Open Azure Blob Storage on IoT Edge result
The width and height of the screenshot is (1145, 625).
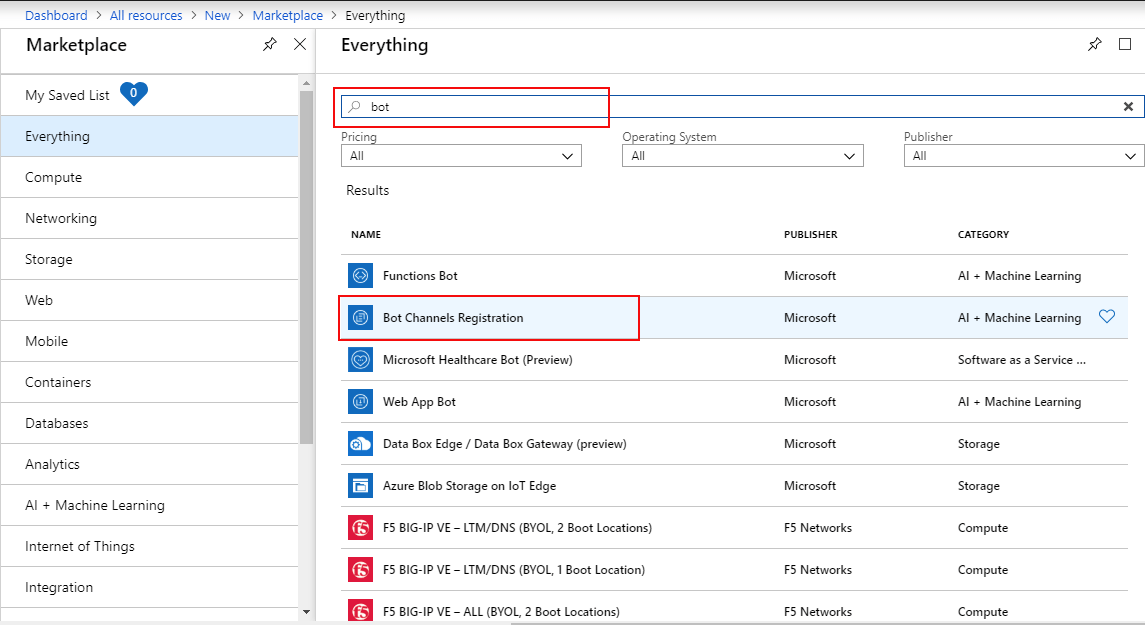[x=734, y=486]
